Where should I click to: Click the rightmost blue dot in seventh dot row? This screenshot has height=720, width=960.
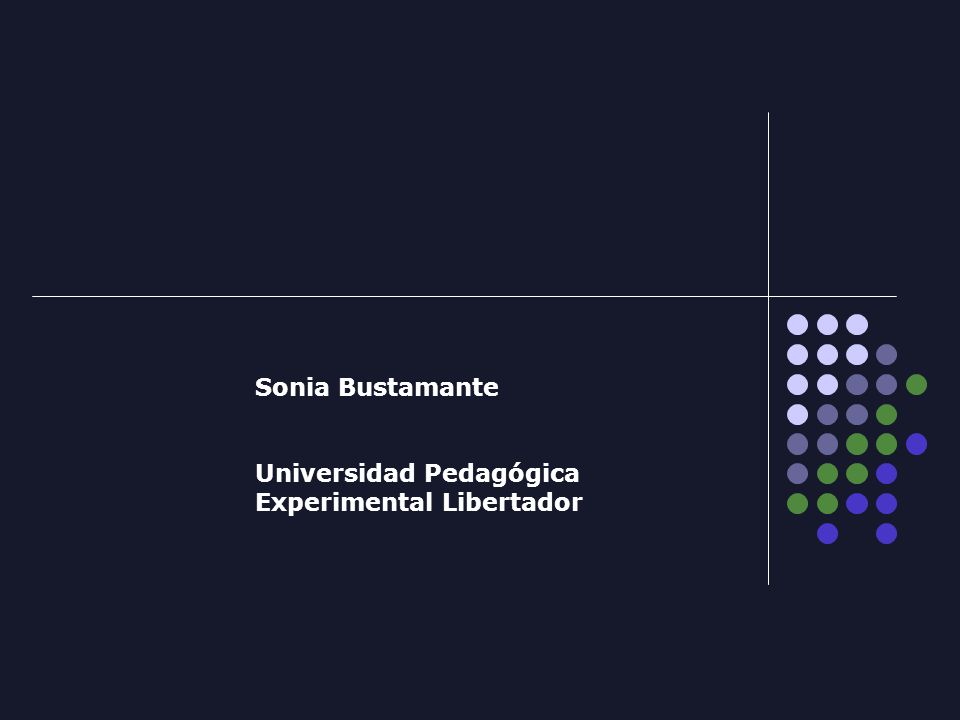click(x=887, y=504)
